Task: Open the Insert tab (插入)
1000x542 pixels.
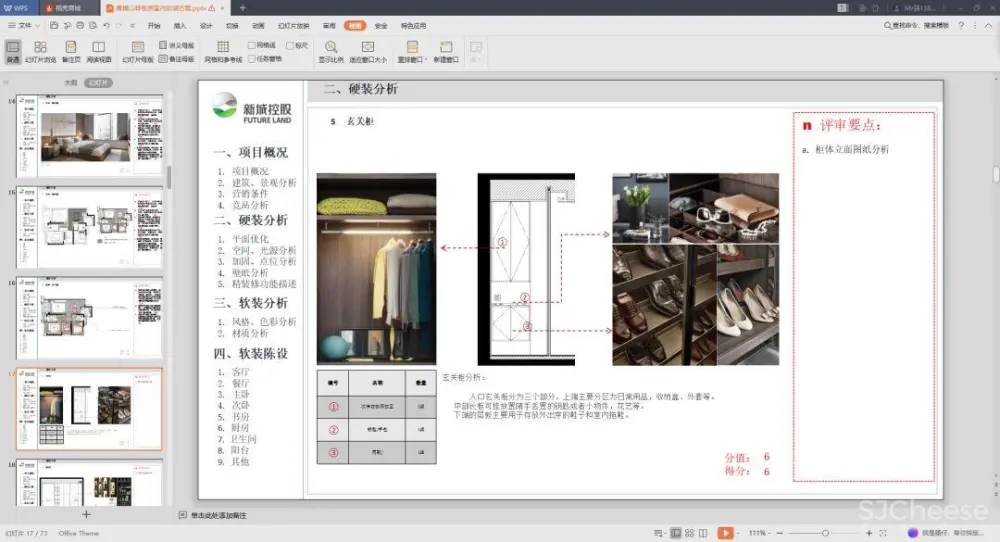Action: click(180, 25)
